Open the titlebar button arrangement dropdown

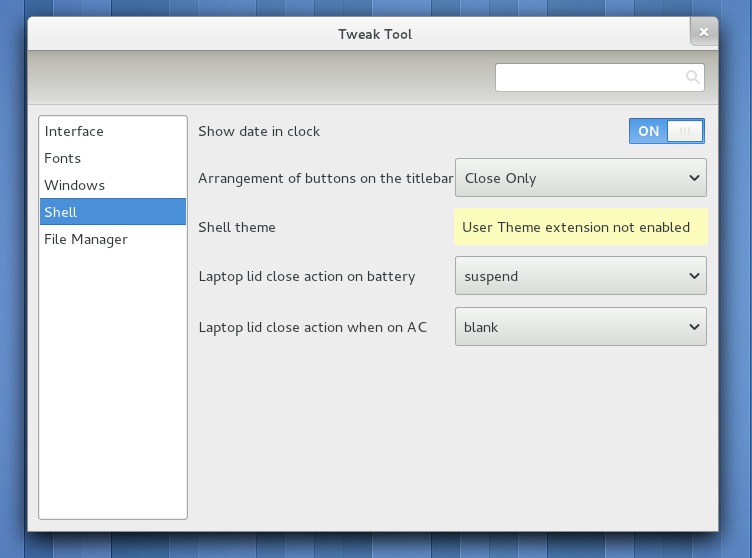[580, 178]
